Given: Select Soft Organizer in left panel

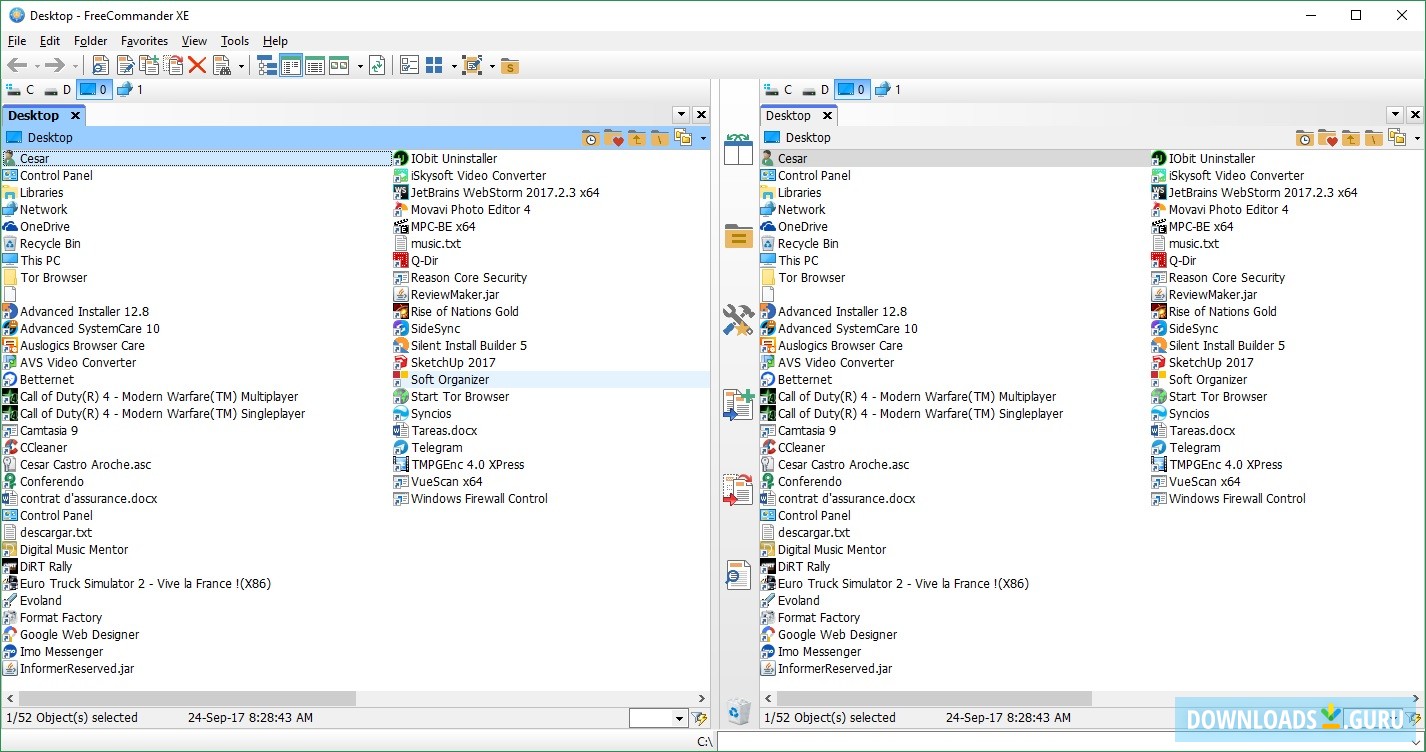Looking at the screenshot, I should 450,380.
